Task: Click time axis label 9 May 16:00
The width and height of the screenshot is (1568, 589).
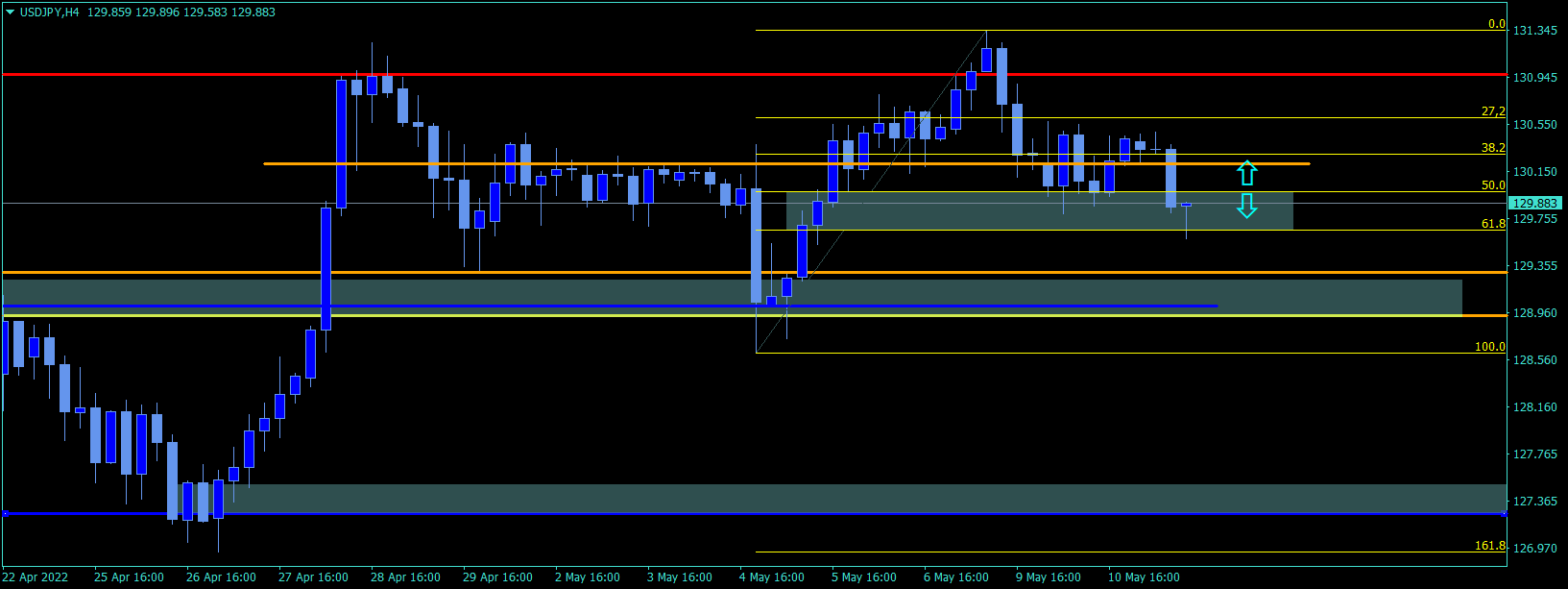Action: 1049,577
